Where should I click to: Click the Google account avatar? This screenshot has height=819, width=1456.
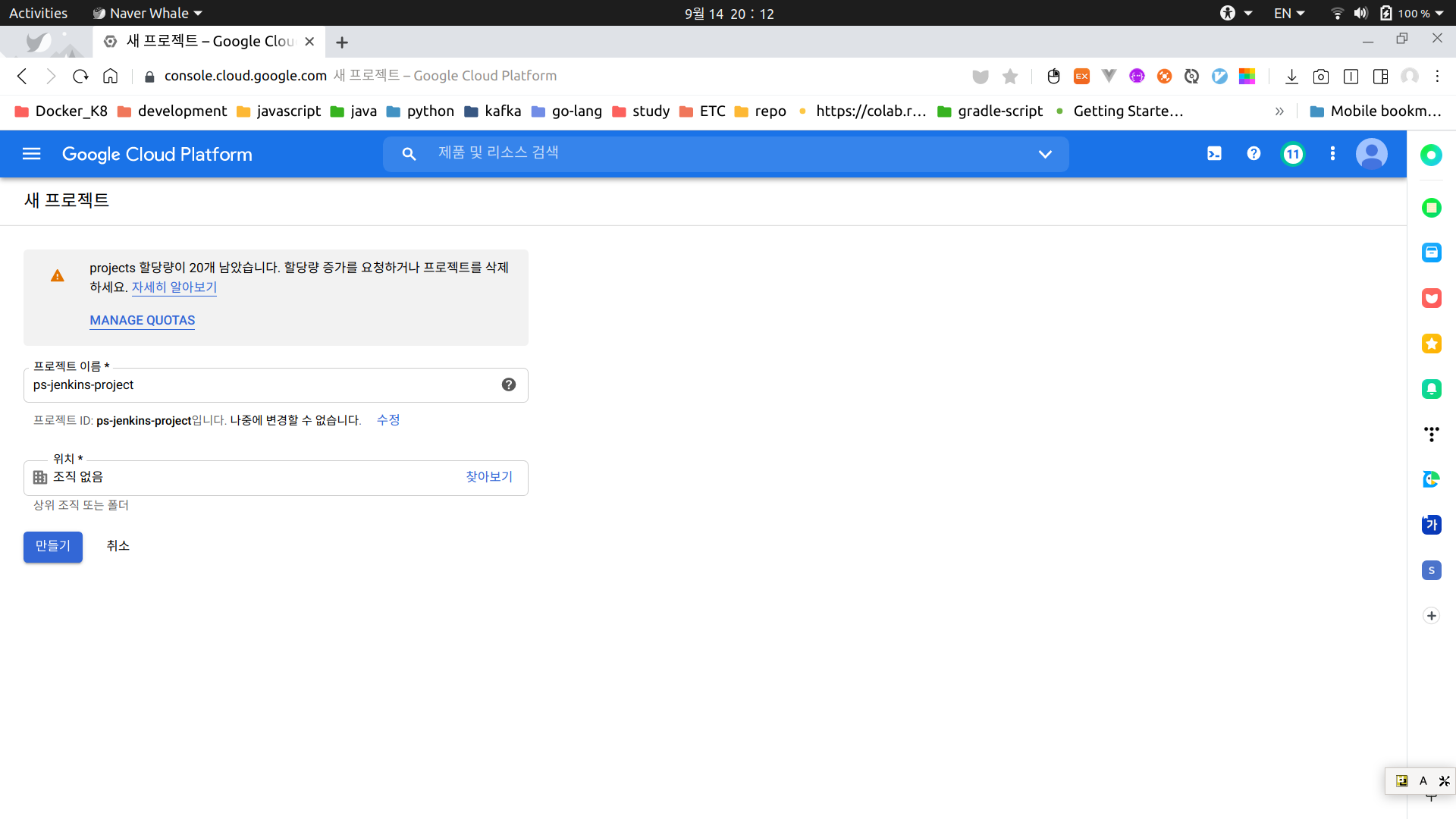pos(1371,154)
